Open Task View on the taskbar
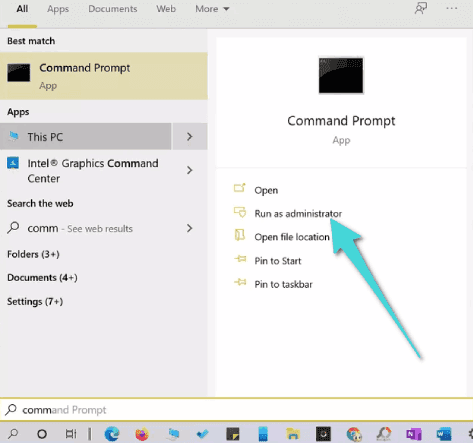 (71, 434)
